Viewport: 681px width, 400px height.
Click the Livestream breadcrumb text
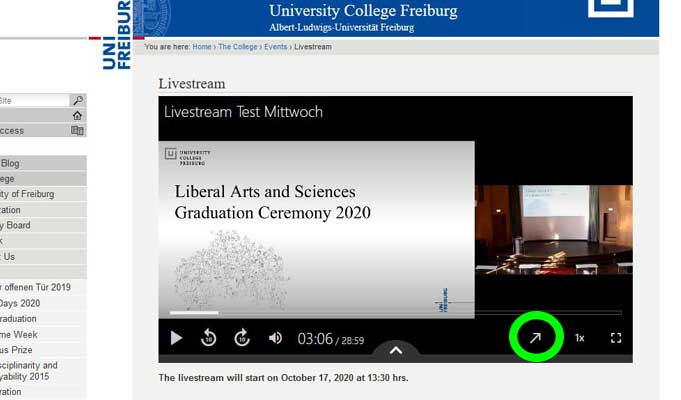pos(313,46)
